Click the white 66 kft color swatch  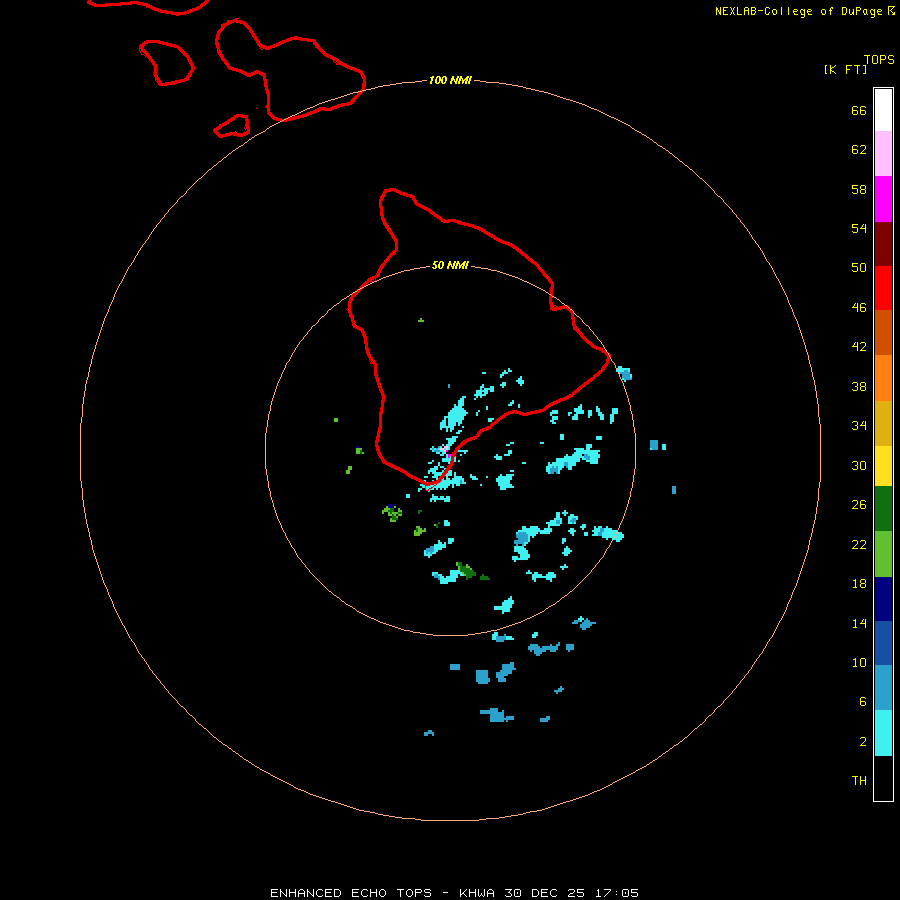point(883,110)
